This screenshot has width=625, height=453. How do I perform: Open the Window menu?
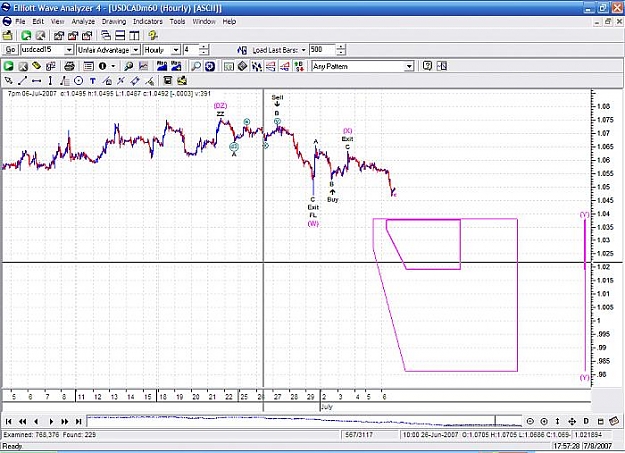coord(204,22)
